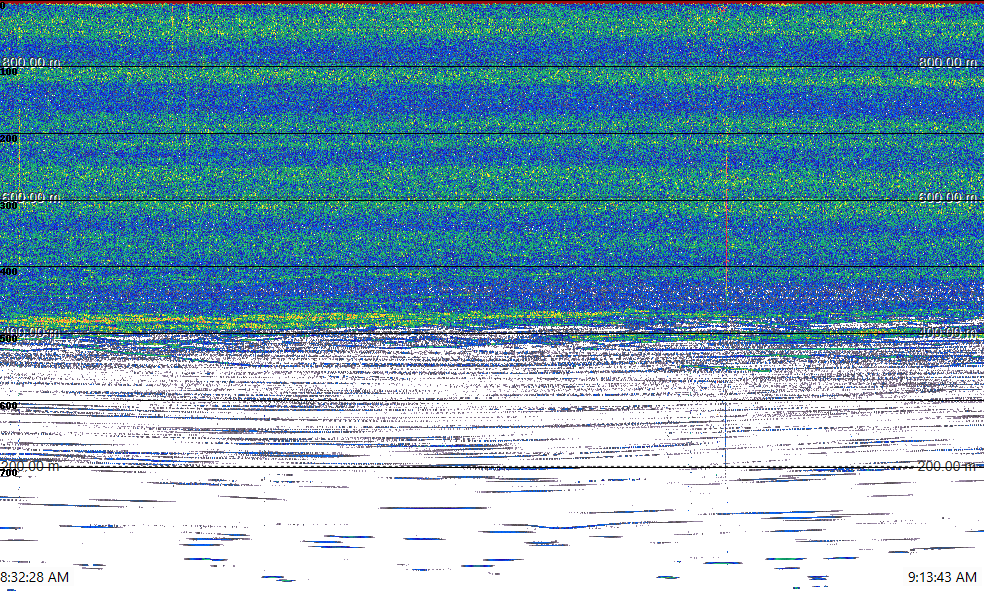Click the start time label 8:32:28 AM

pyautogui.click(x=35, y=577)
